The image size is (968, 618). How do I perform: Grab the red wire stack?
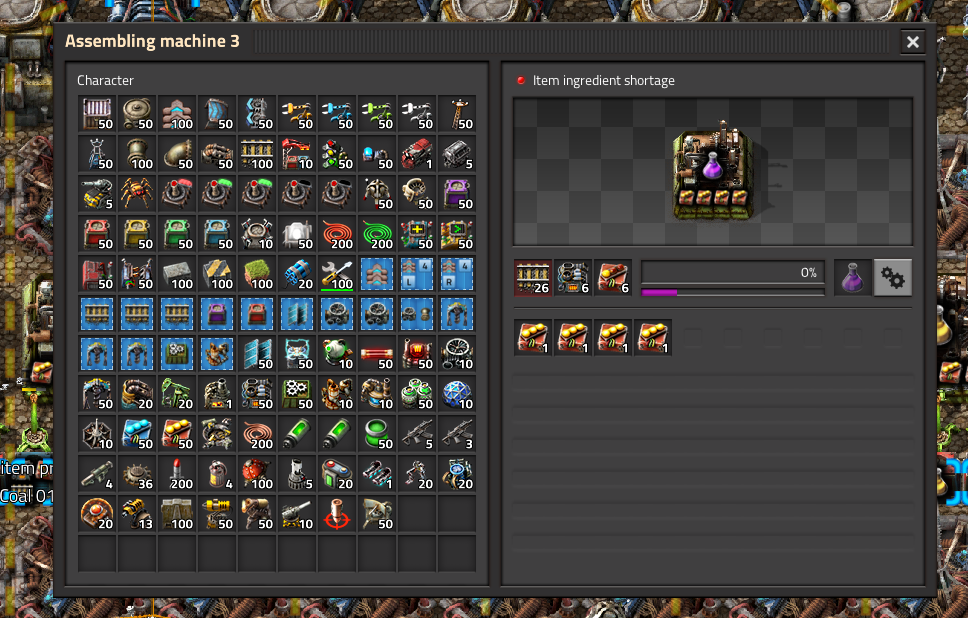click(337, 234)
